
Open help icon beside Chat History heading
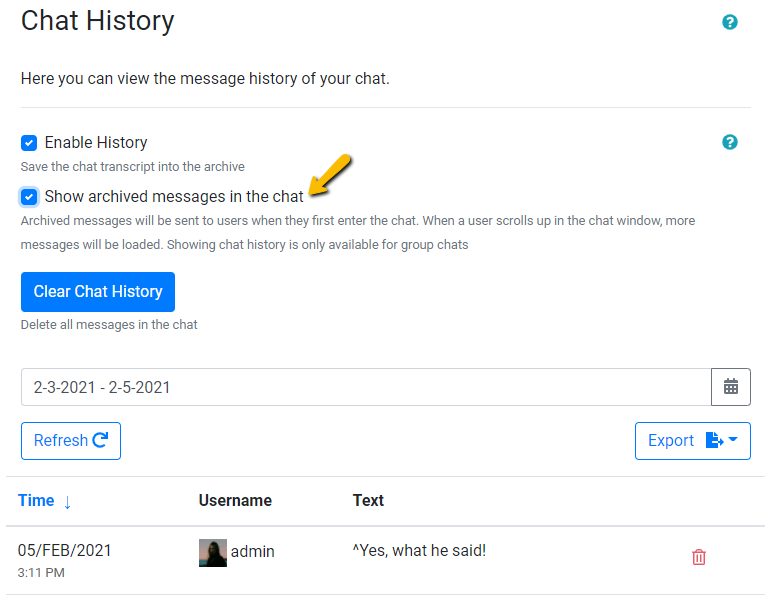[x=730, y=22]
